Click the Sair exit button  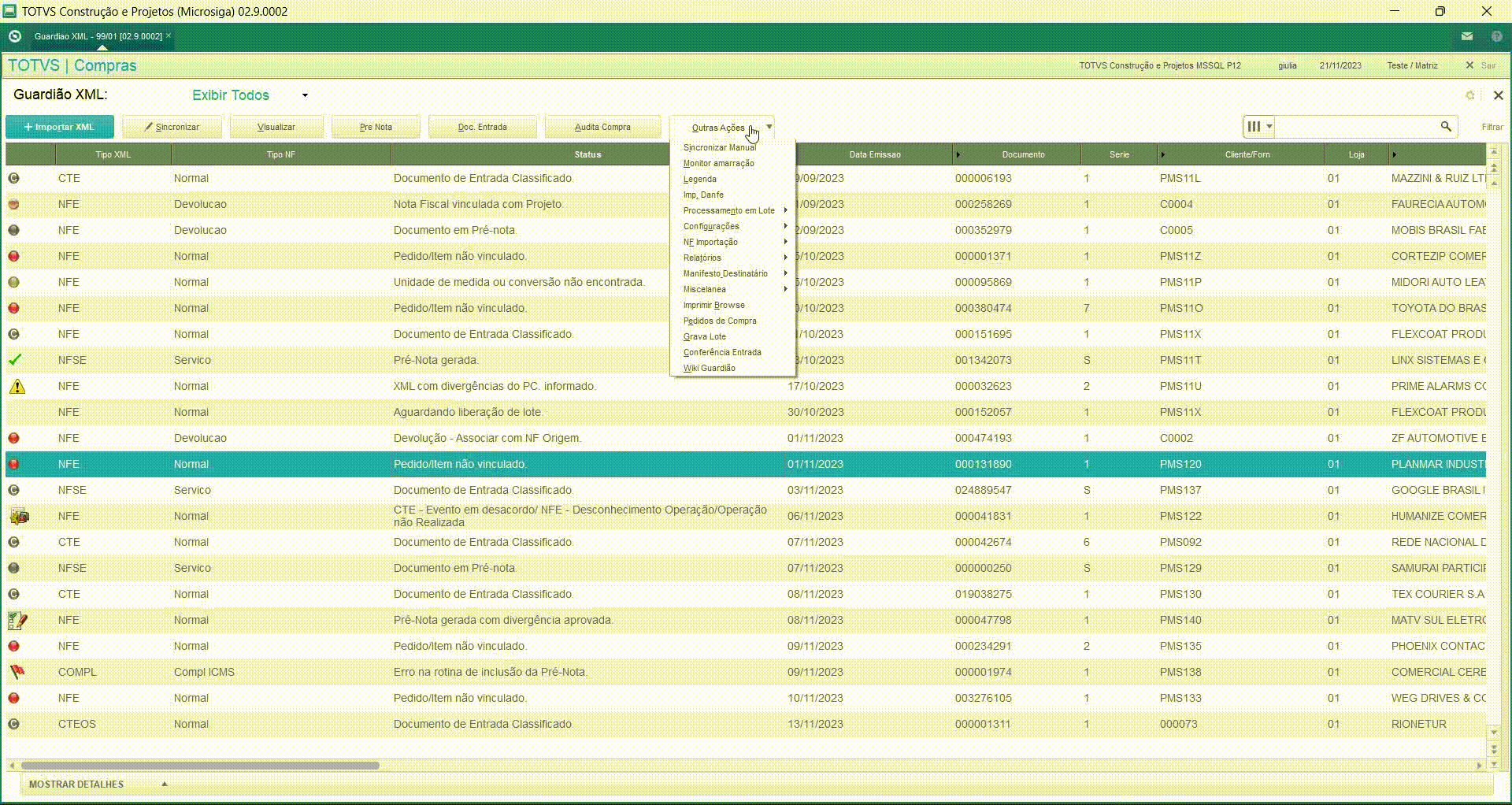point(1481,65)
